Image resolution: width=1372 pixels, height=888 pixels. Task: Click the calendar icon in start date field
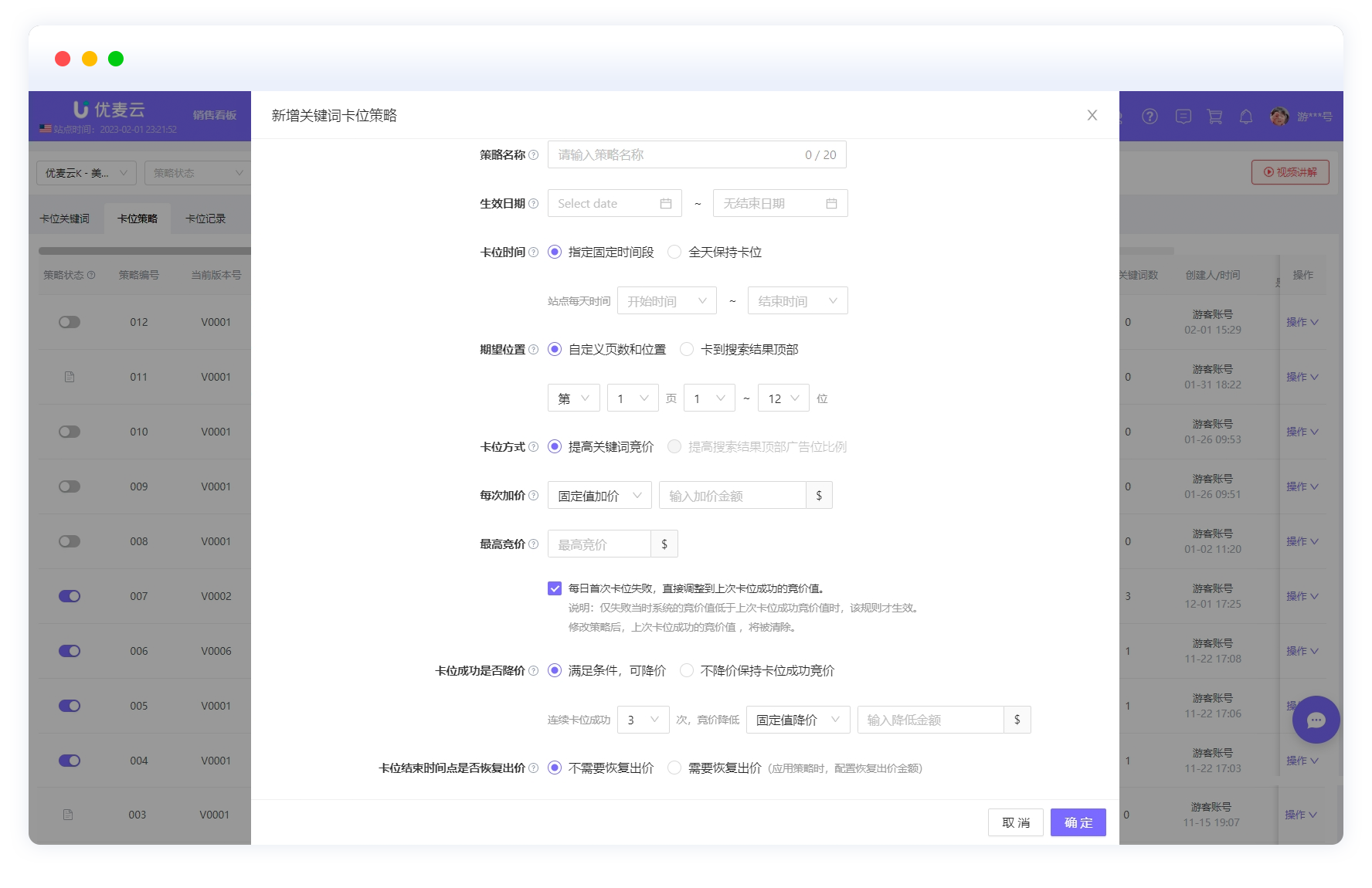pyautogui.click(x=665, y=204)
